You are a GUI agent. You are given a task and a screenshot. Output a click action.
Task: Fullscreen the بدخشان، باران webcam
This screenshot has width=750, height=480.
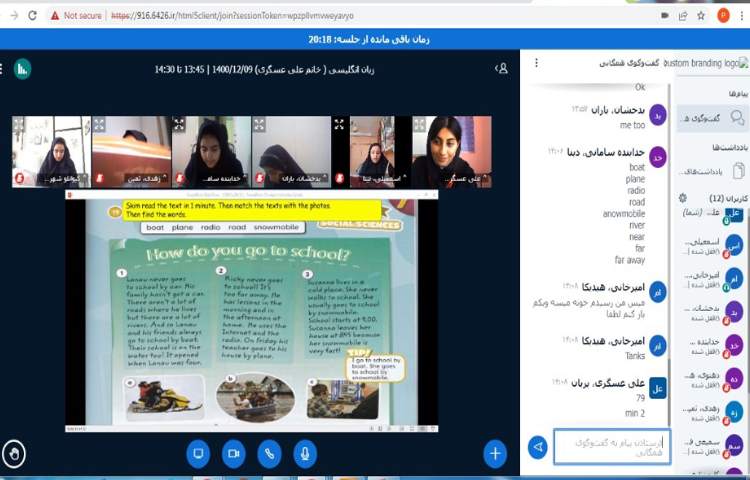click(259, 125)
